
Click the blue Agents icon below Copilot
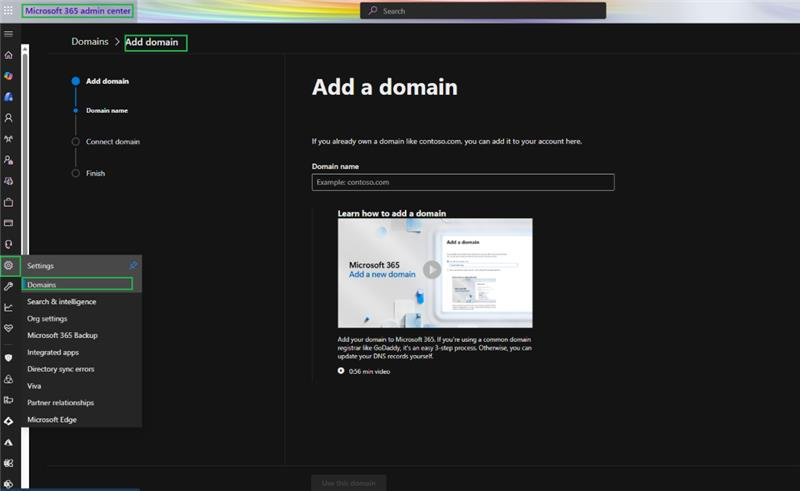(9, 96)
